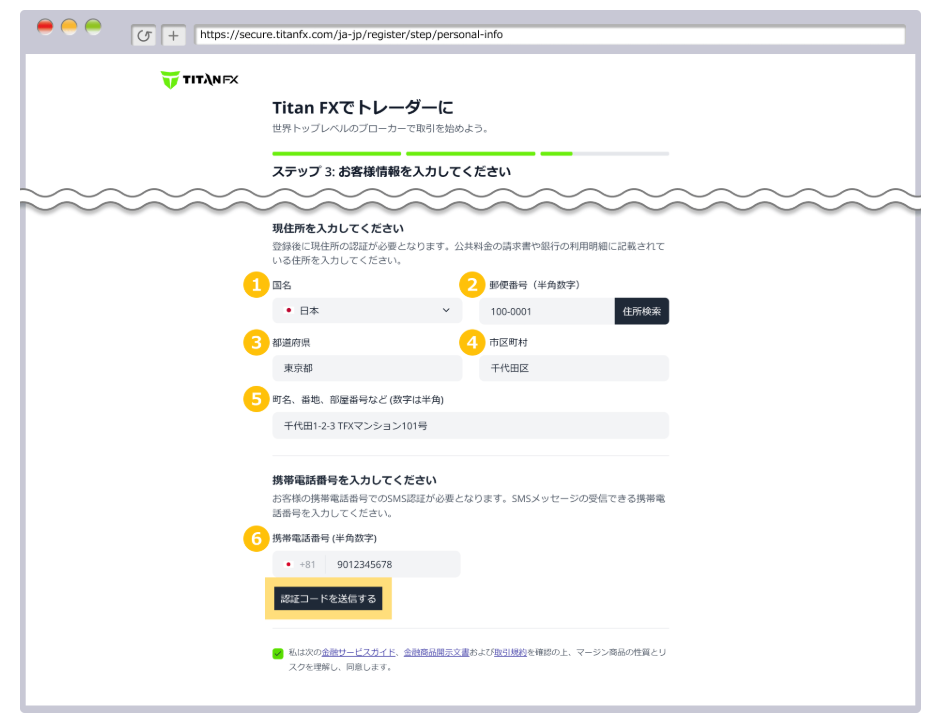Click the 郵便番号（半角数字）label
Image resolution: width=945 pixels, height=726 pixels.
click(535, 284)
